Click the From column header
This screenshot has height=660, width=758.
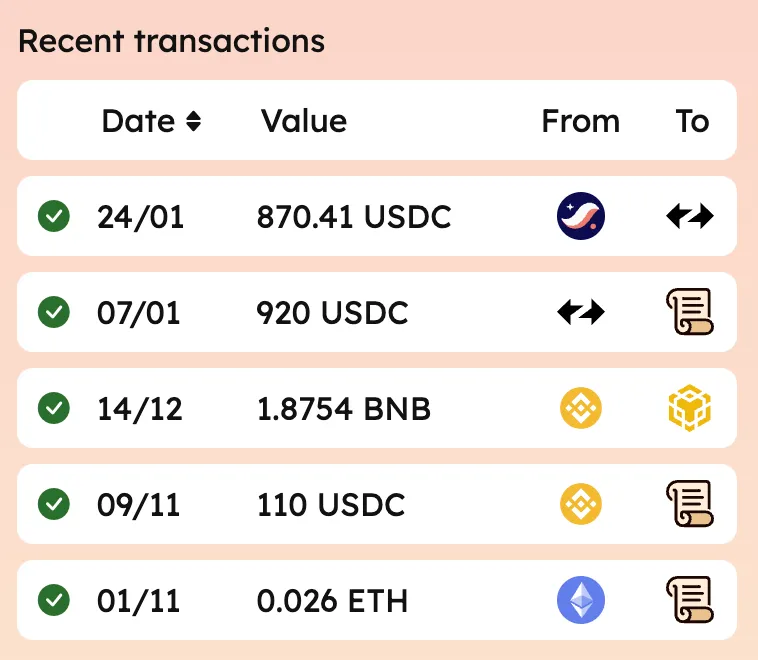[581, 121]
